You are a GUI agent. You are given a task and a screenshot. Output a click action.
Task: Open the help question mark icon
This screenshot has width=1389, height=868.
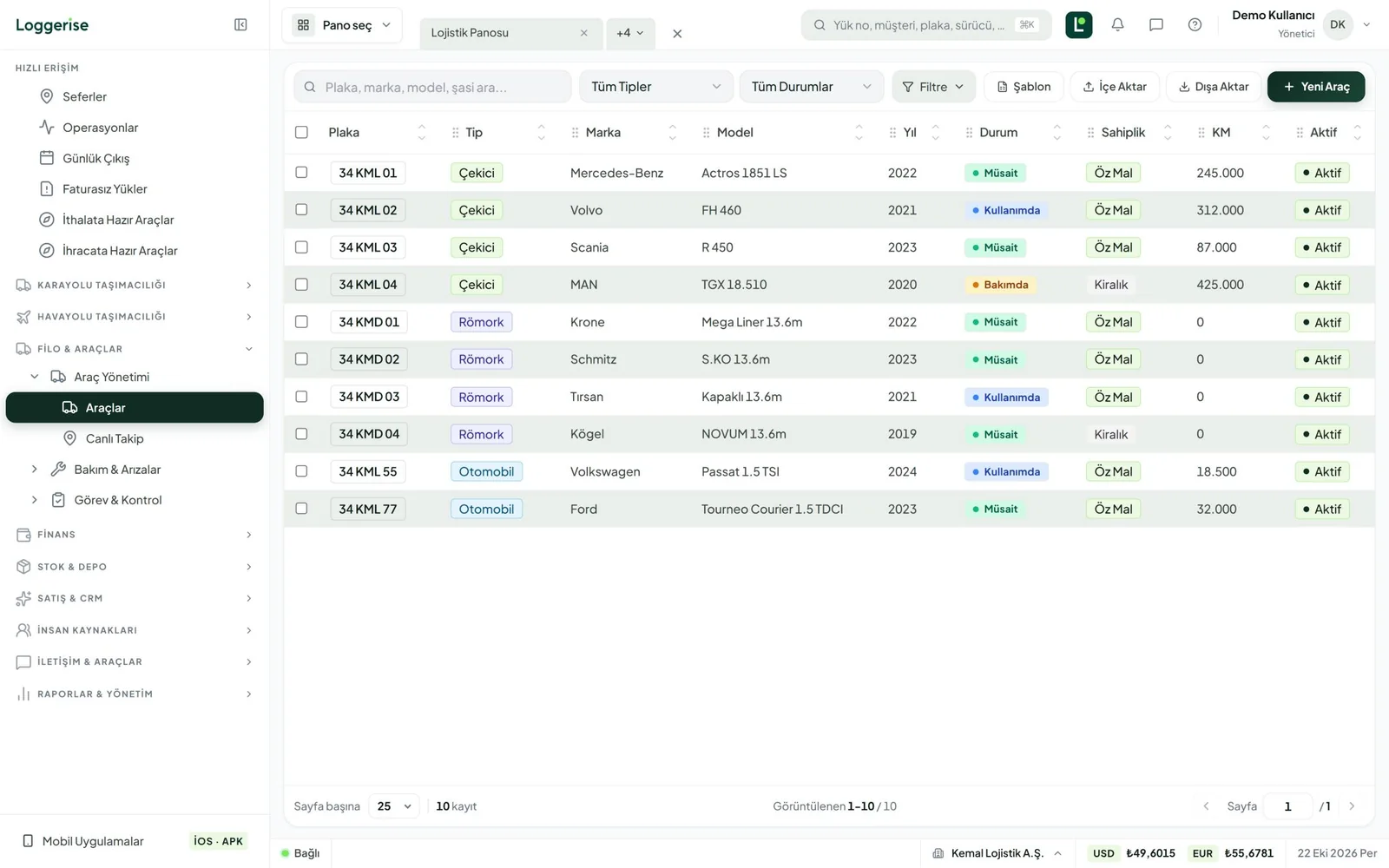pyautogui.click(x=1195, y=25)
